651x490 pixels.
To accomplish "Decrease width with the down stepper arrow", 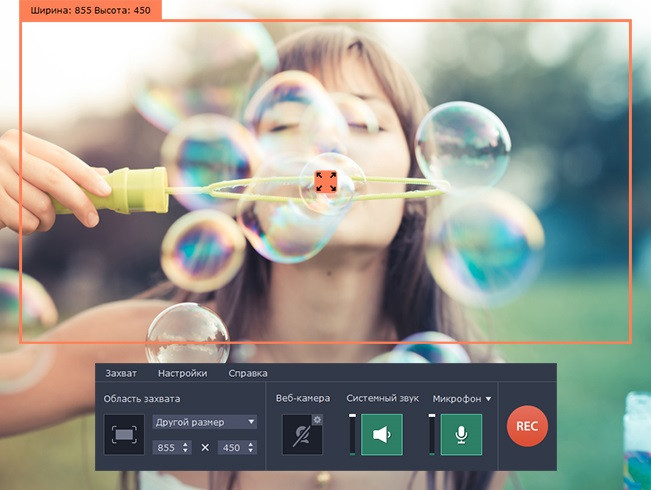I will 186,451.
